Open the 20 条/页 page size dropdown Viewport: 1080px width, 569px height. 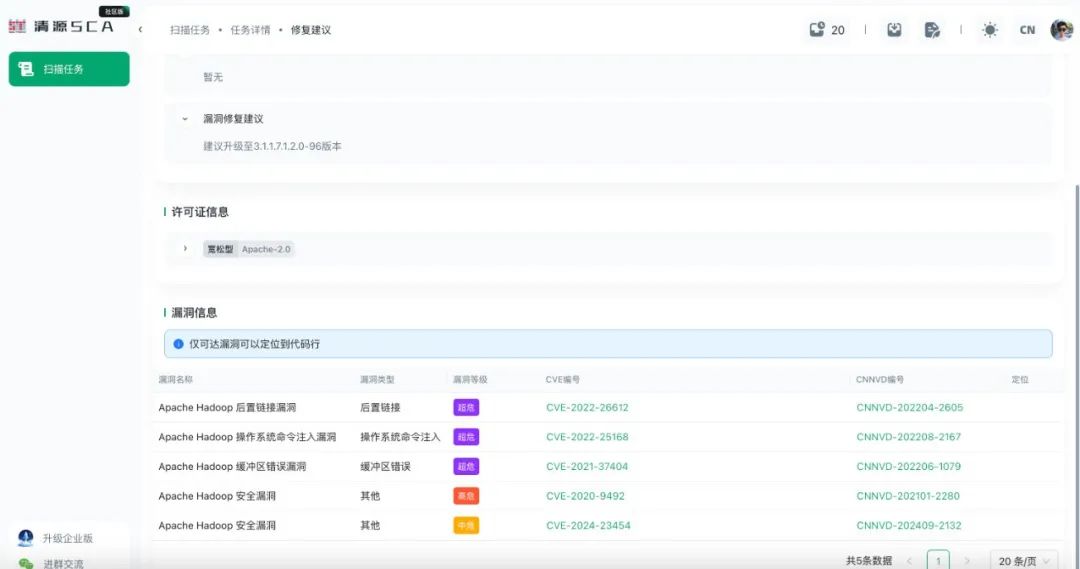pos(1024,561)
